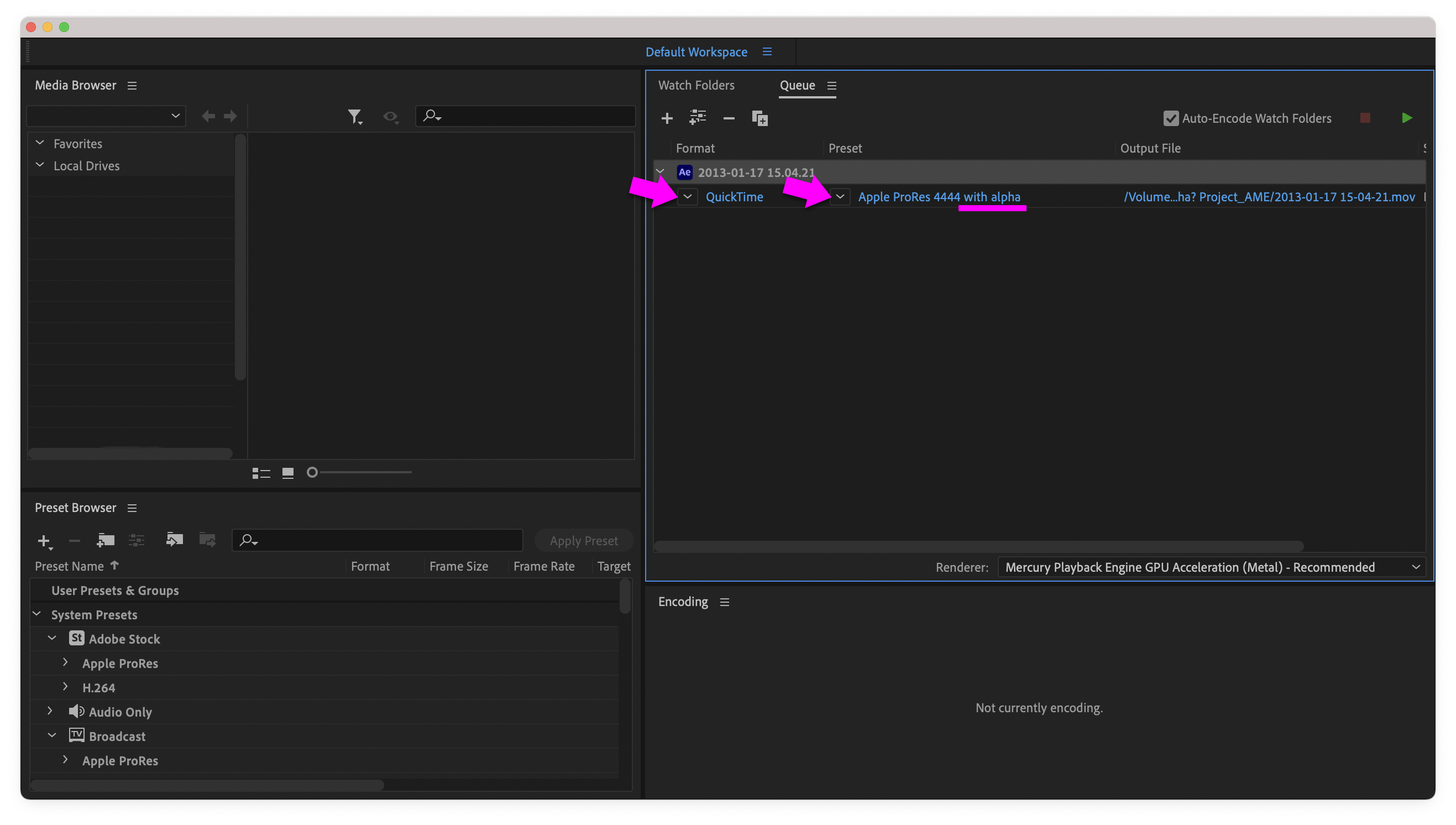Remove the selected queue item (minus icon)
The width and height of the screenshot is (1456, 825).
click(x=729, y=118)
